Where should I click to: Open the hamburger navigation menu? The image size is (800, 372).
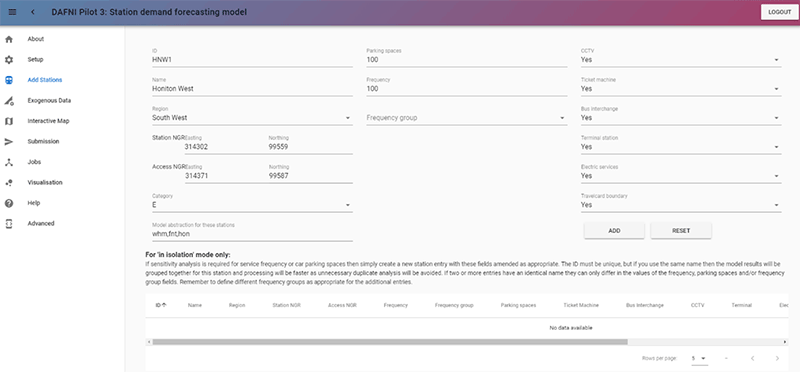tap(12, 12)
